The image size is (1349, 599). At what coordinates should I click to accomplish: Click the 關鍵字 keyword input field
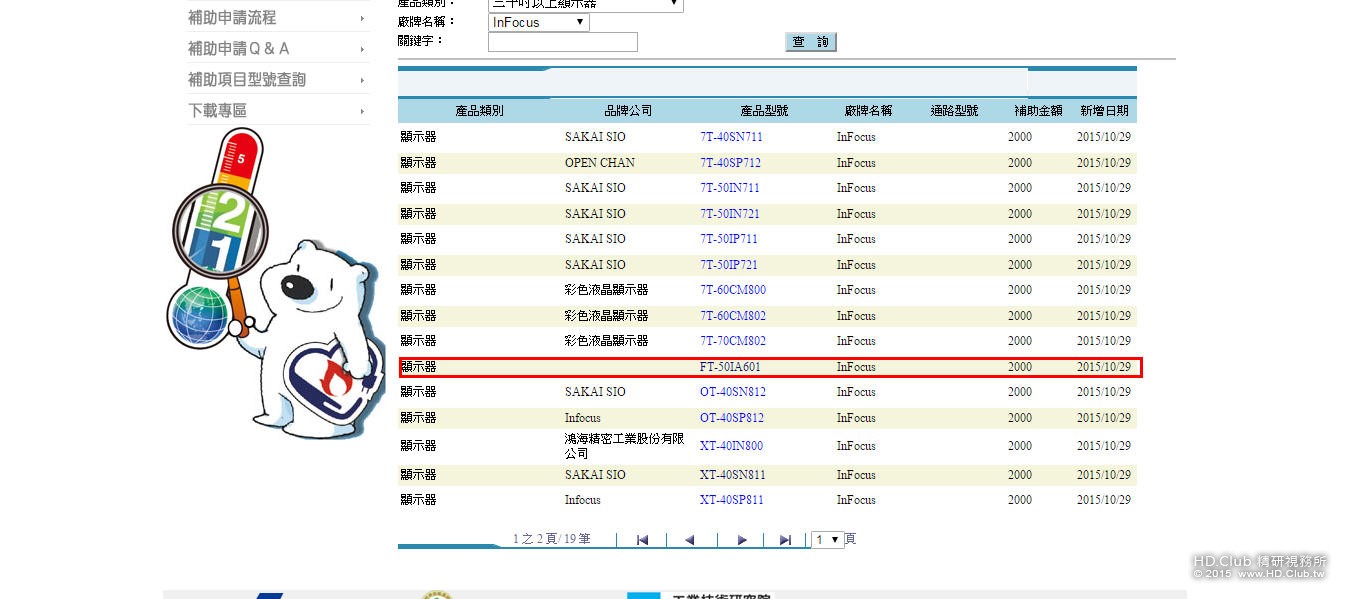coord(562,42)
